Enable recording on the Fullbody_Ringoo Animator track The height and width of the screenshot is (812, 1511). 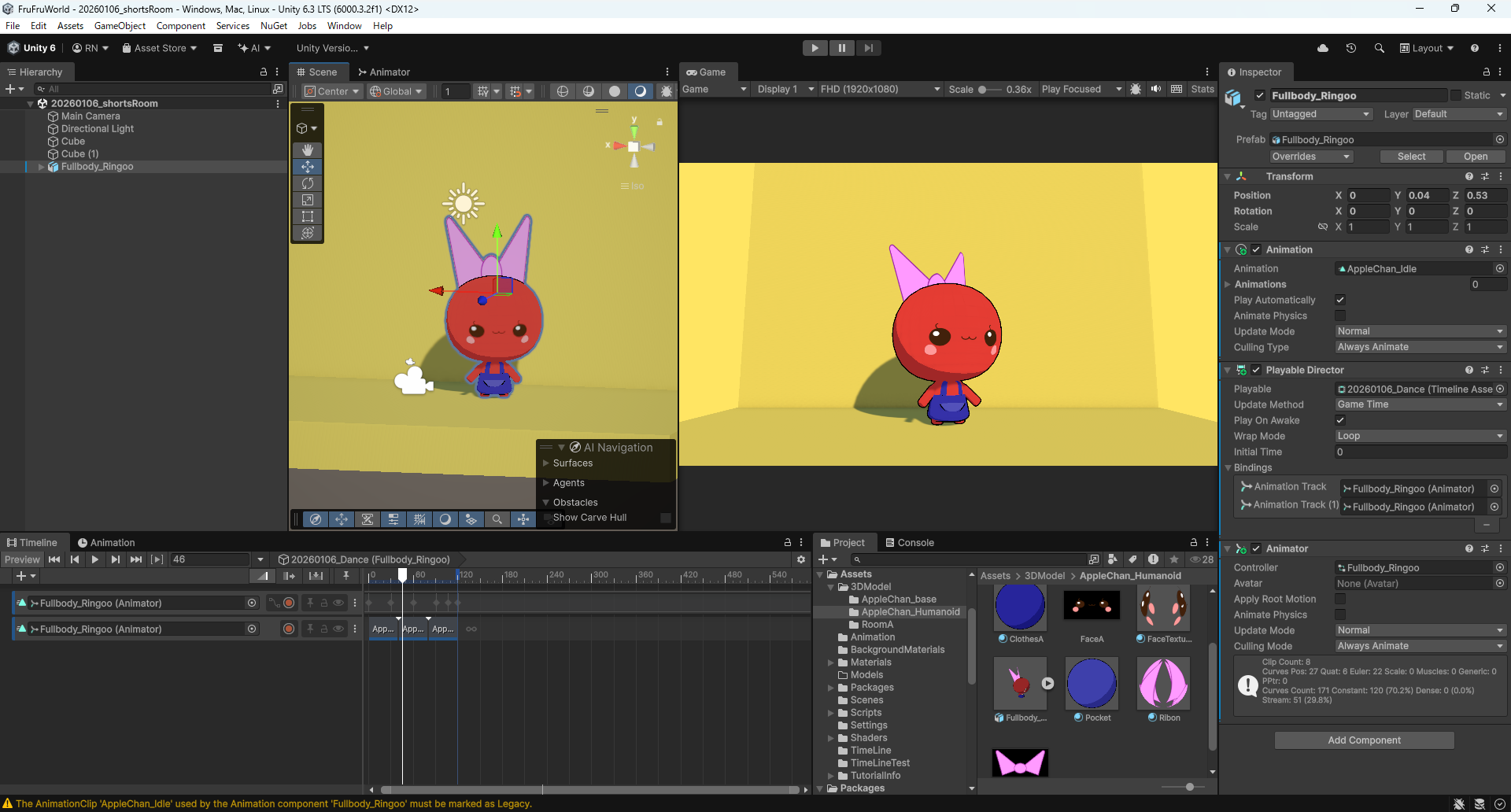(x=288, y=603)
